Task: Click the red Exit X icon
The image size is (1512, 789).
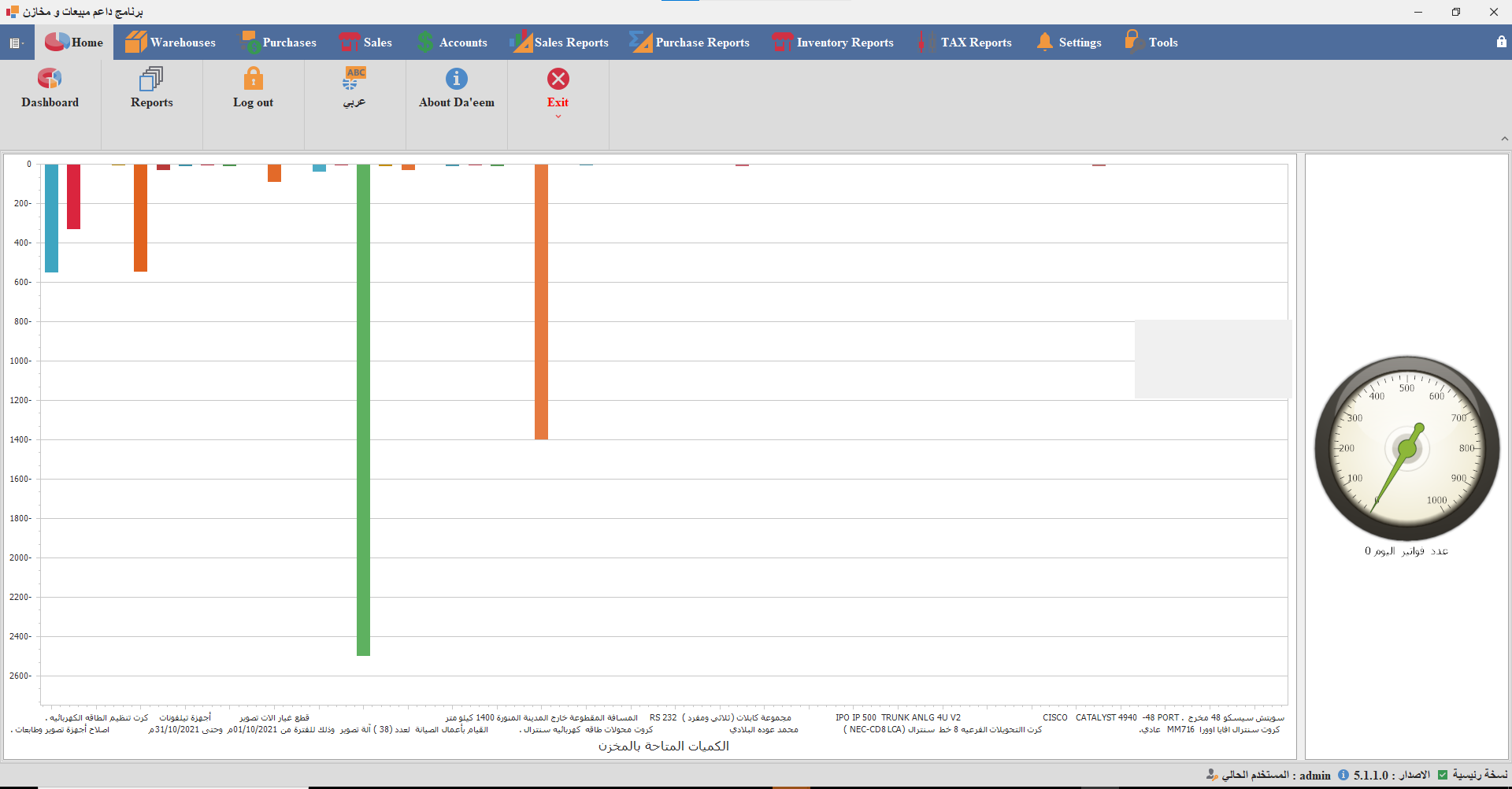Action: pos(558,79)
